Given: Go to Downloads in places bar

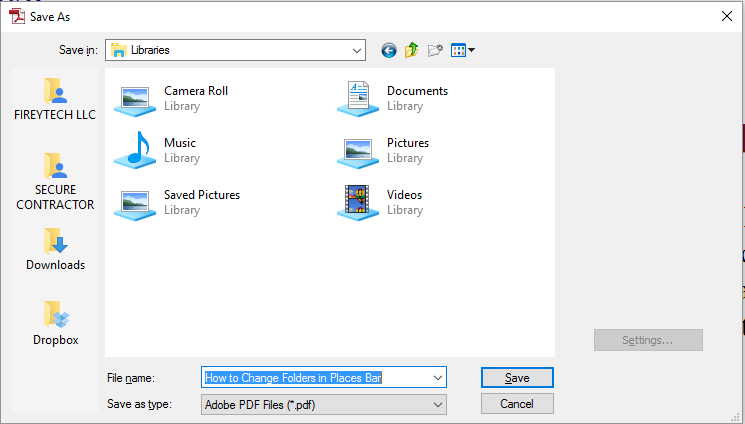Looking at the screenshot, I should coord(55,249).
